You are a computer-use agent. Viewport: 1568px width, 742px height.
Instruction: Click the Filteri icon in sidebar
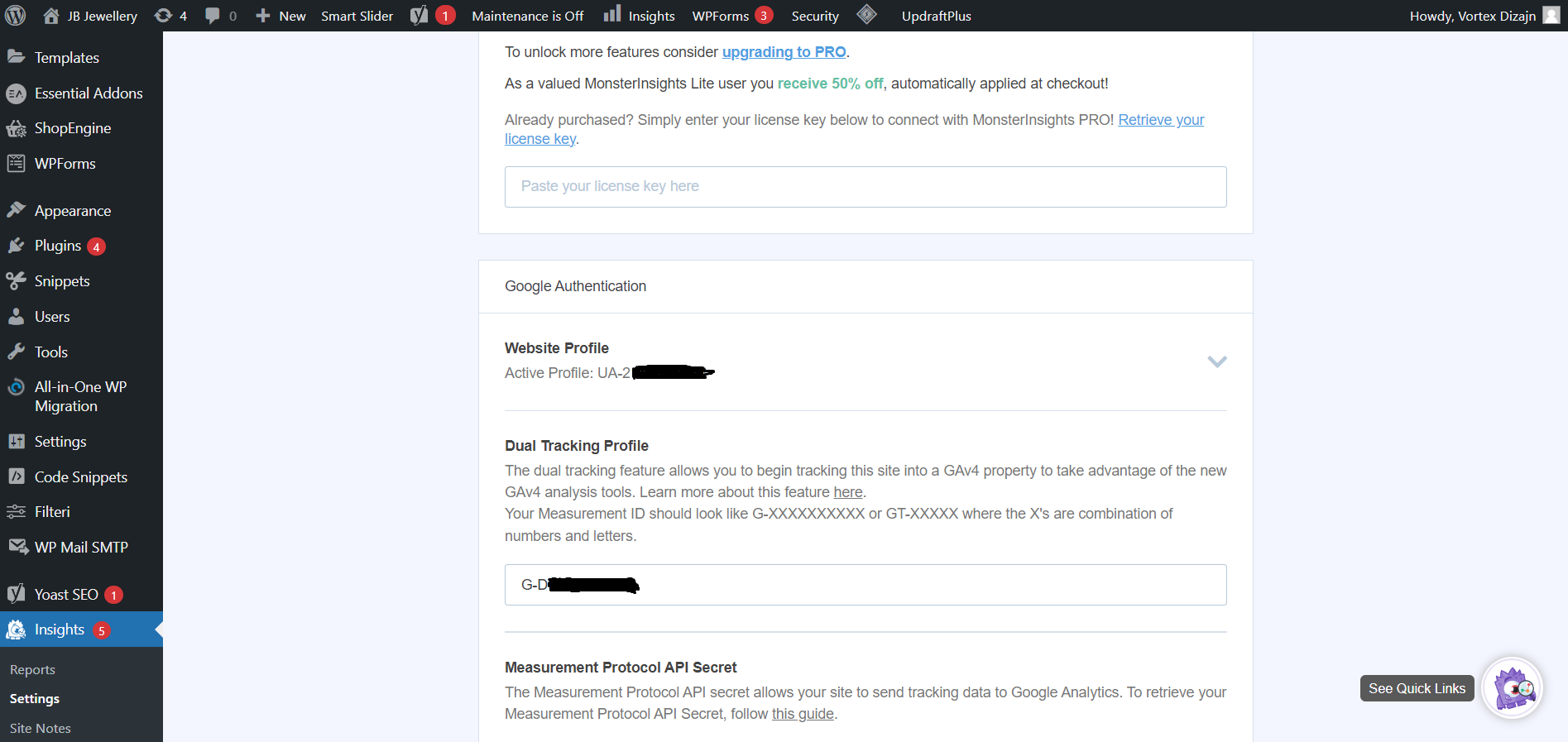tap(16, 512)
